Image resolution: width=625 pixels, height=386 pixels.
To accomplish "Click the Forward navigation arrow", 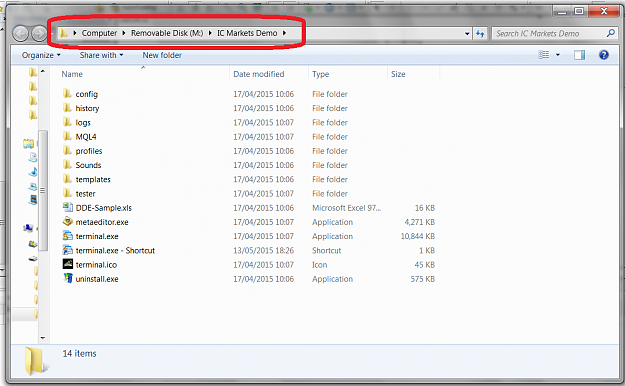I will click(39, 33).
